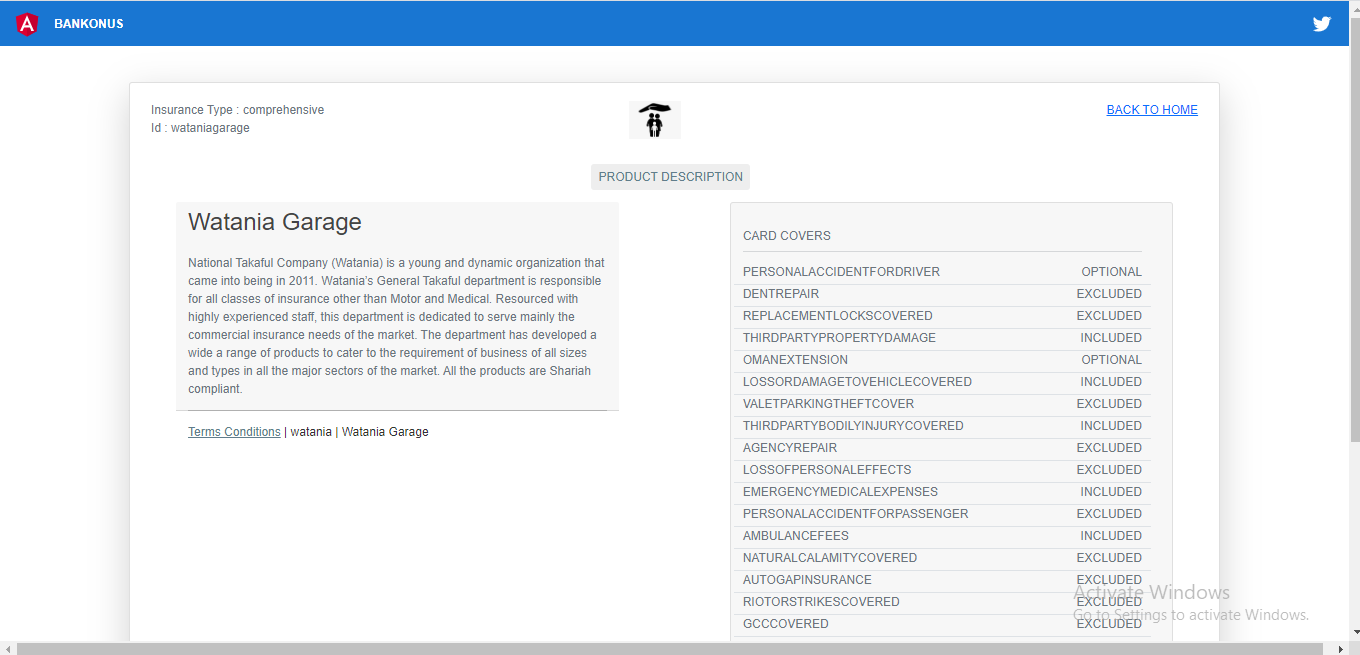Click the horizontal scrollbar thumb
Image resolution: width=1360 pixels, height=655 pixels.
point(670,649)
